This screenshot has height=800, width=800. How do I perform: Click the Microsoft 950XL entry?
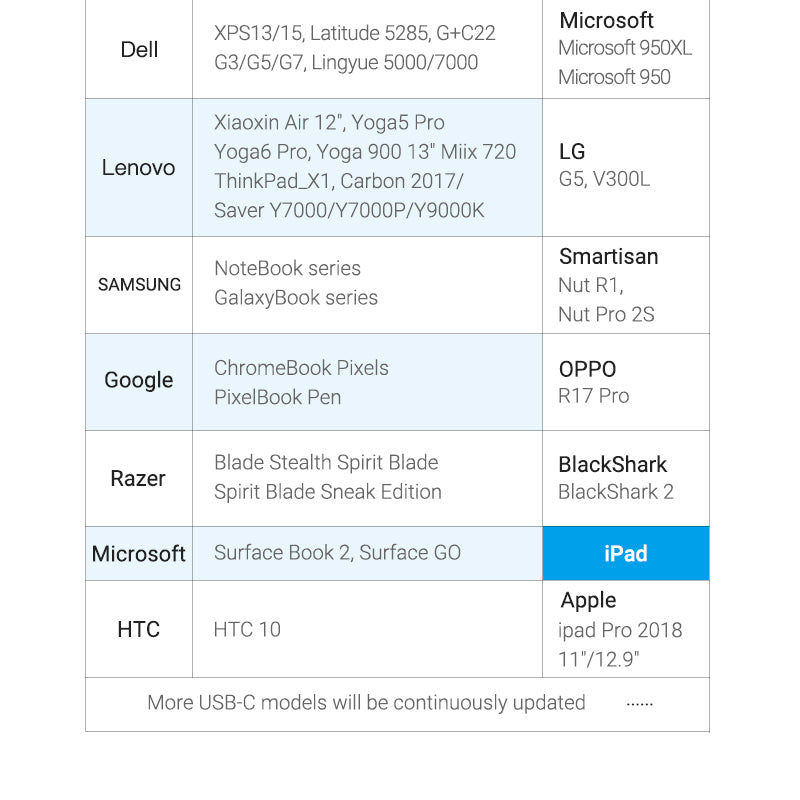tap(625, 48)
